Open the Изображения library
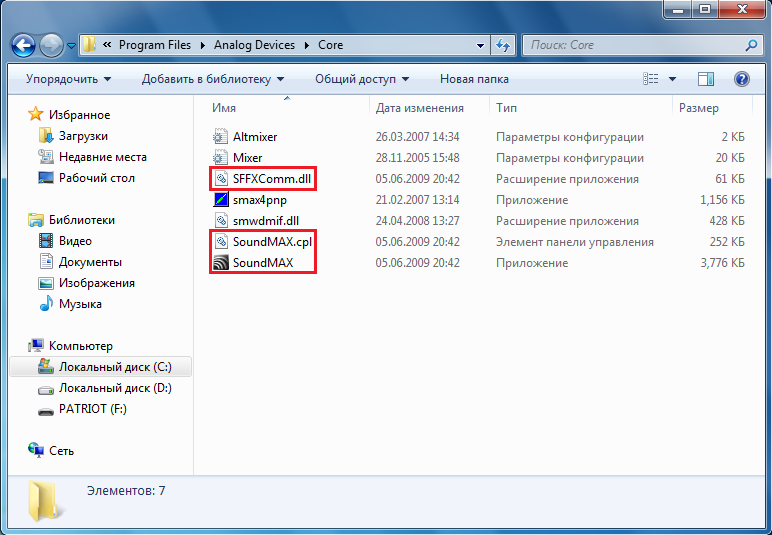 (x=97, y=283)
